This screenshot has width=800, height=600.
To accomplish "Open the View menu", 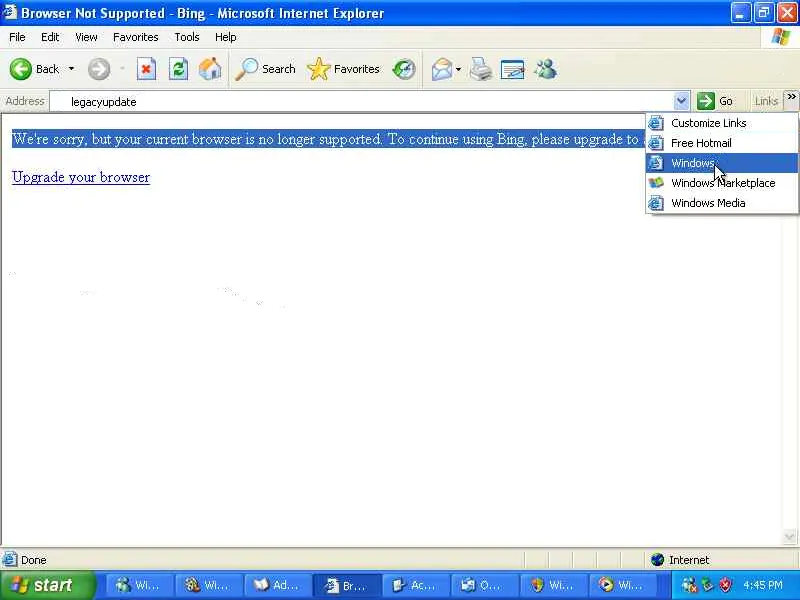I will tap(86, 37).
